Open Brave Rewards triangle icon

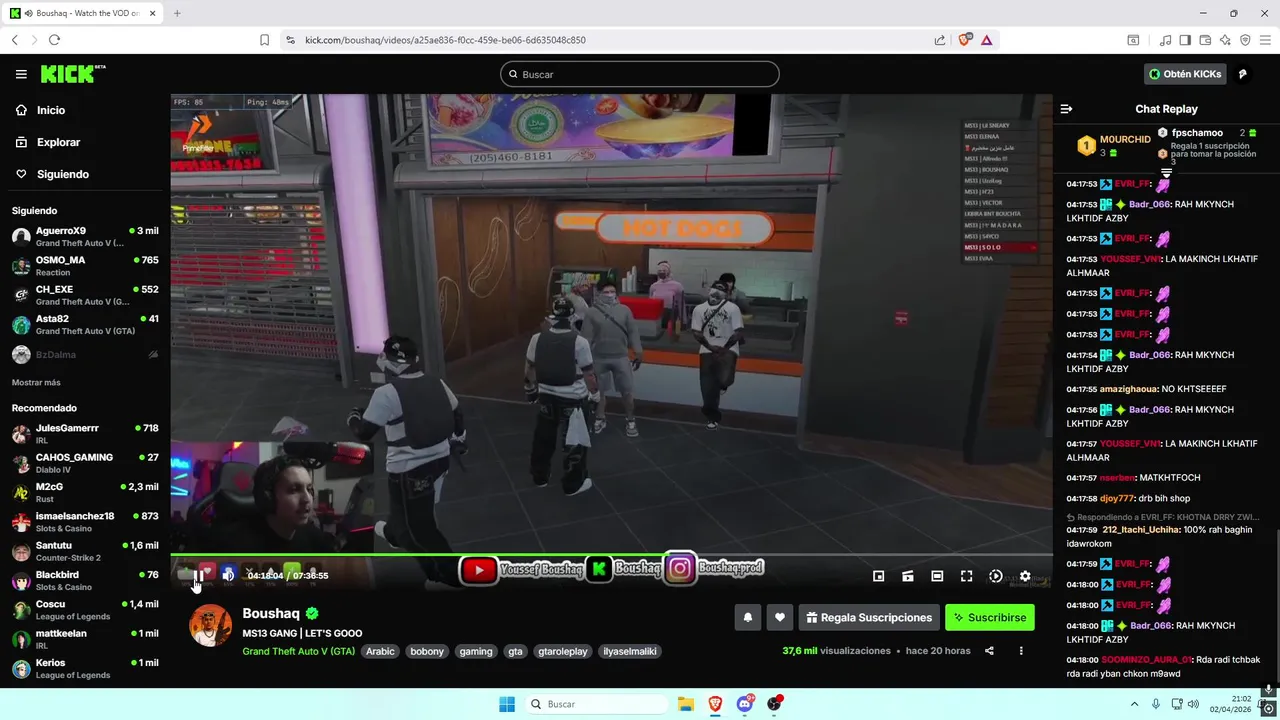tap(987, 40)
